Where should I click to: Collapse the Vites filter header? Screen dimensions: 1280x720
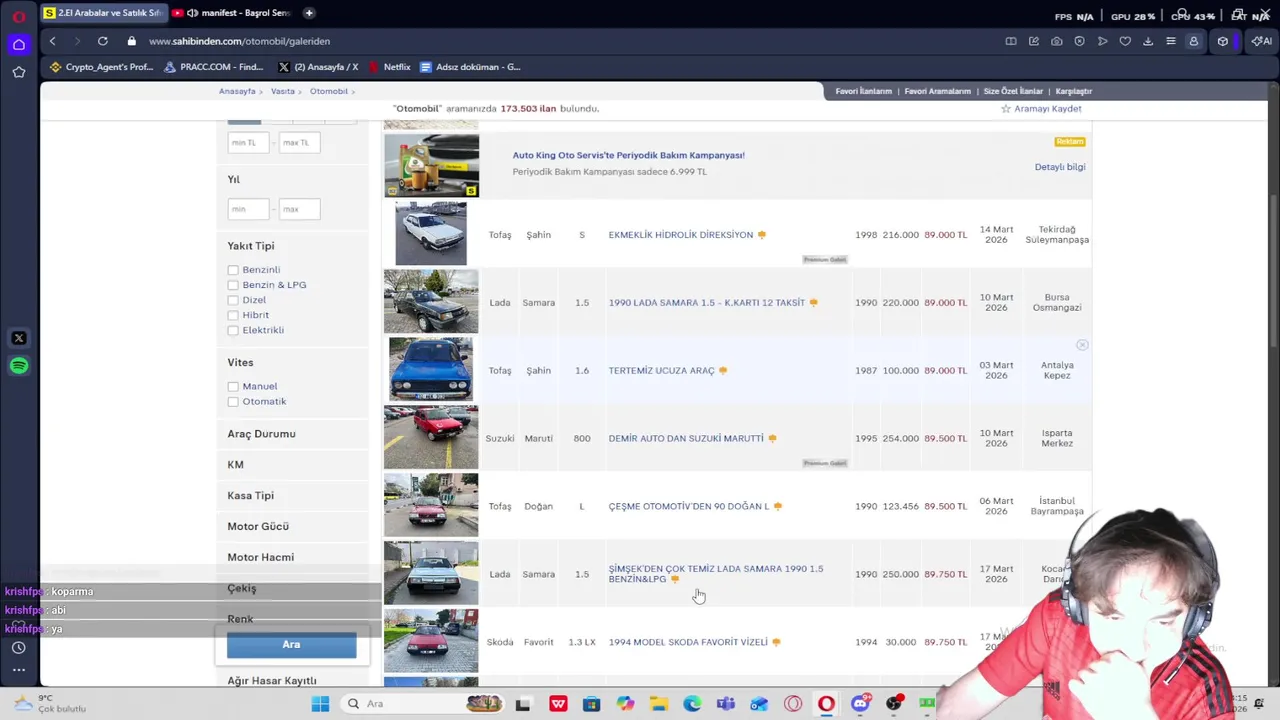(240, 363)
